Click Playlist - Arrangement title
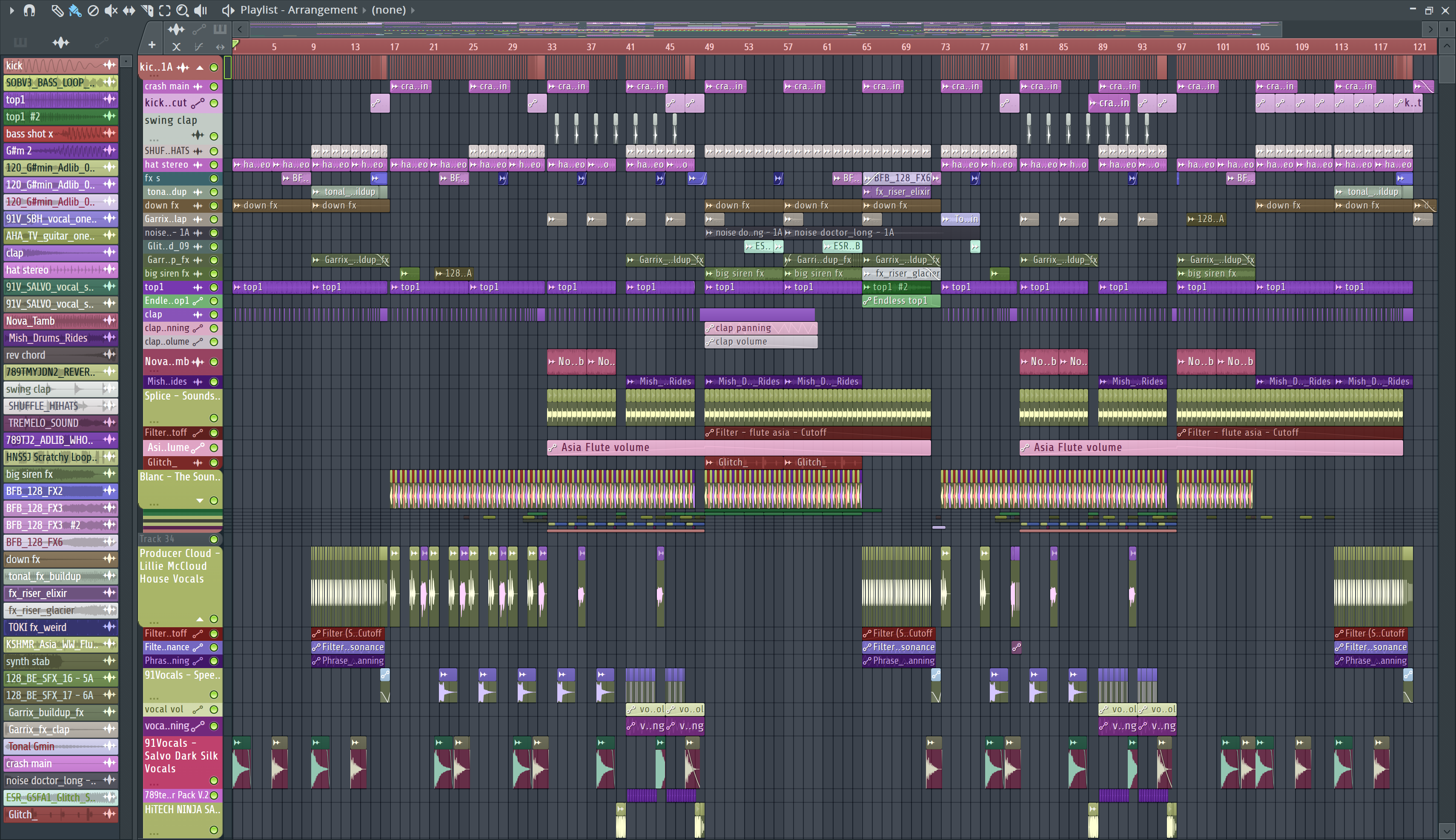The width and height of the screenshot is (1456, 840). (298, 10)
